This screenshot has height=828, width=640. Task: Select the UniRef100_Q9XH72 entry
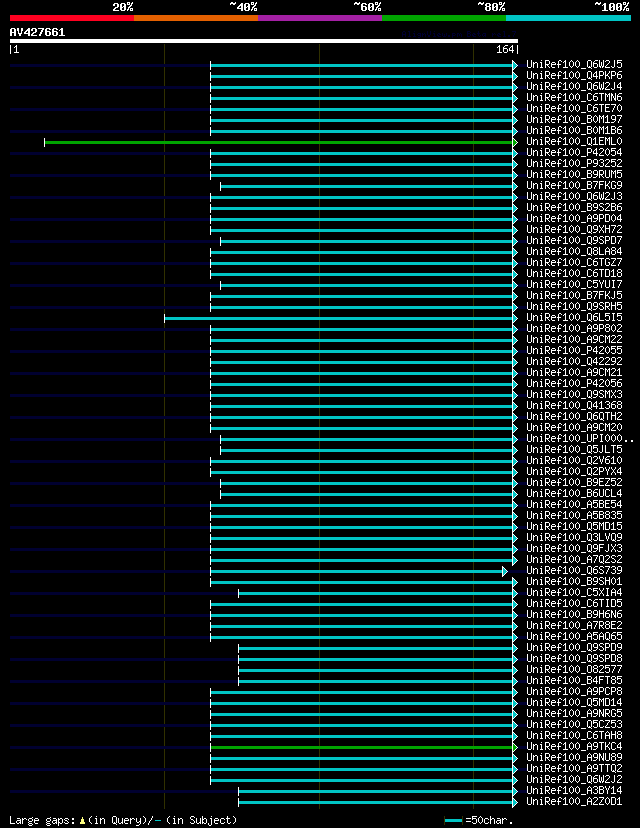pos(574,230)
